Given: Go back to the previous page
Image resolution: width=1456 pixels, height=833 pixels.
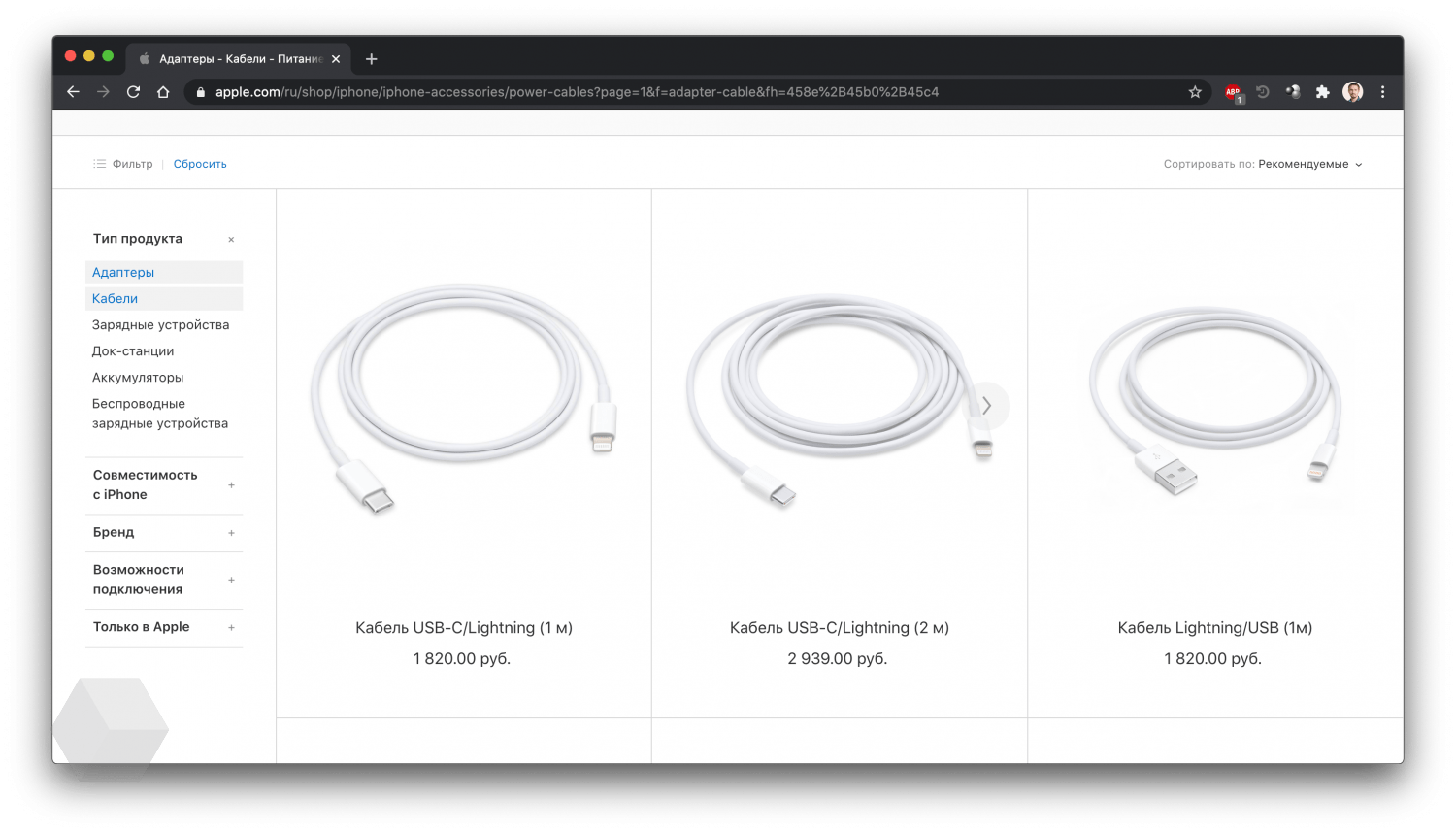Looking at the screenshot, I should (73, 92).
